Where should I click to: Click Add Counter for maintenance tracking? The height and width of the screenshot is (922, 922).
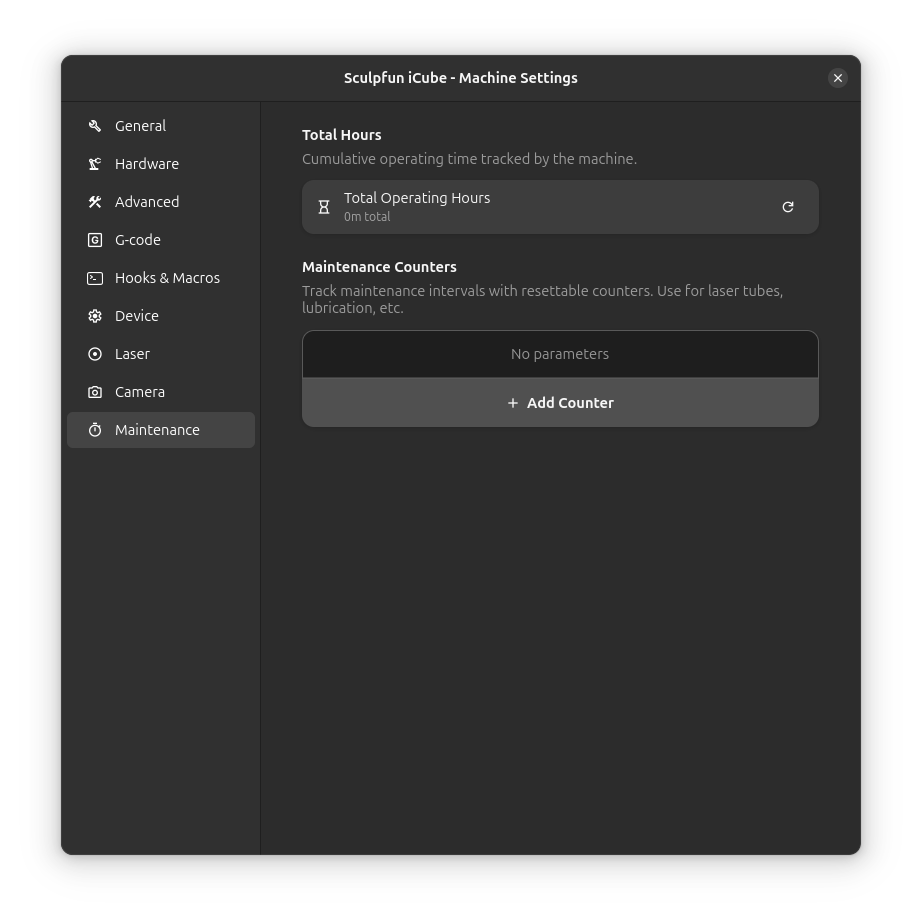[x=560, y=402]
